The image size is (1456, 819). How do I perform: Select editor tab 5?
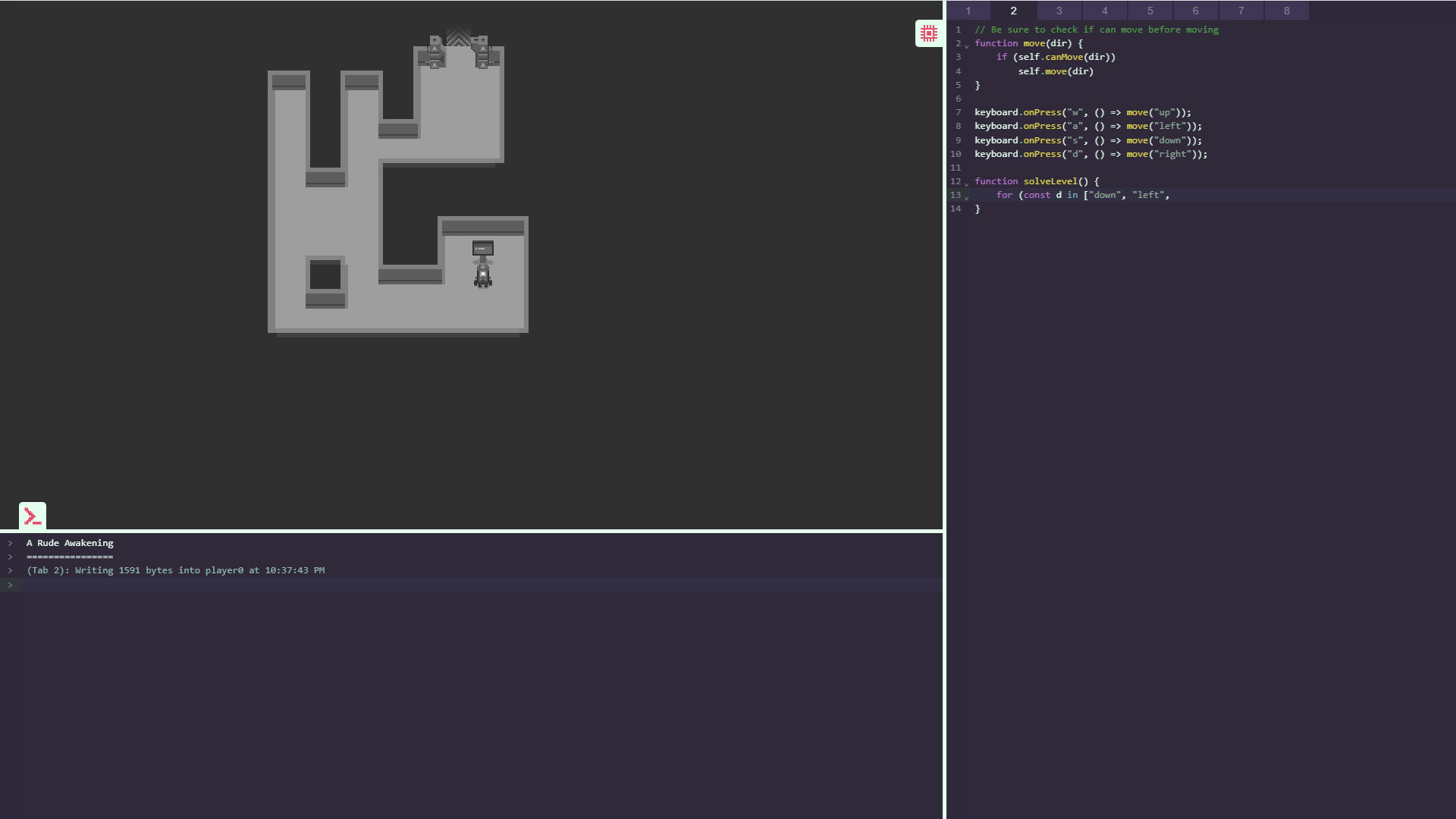point(1150,11)
